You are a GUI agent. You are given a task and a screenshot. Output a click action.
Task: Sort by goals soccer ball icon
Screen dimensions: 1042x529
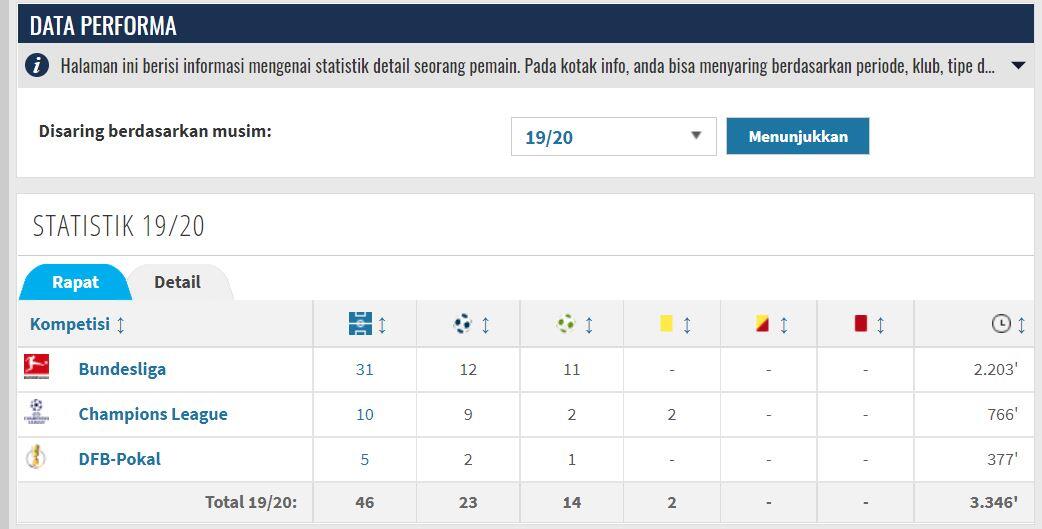click(x=463, y=324)
